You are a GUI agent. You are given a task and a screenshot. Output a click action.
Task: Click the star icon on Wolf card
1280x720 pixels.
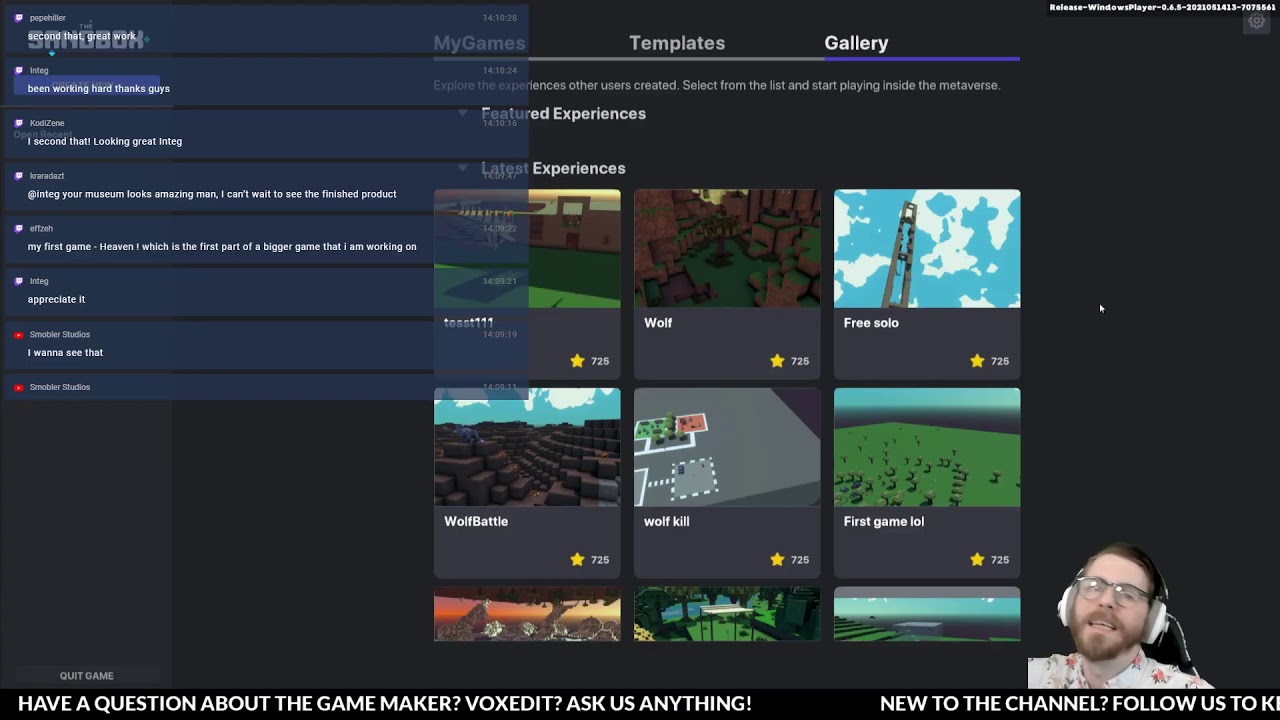tap(777, 361)
